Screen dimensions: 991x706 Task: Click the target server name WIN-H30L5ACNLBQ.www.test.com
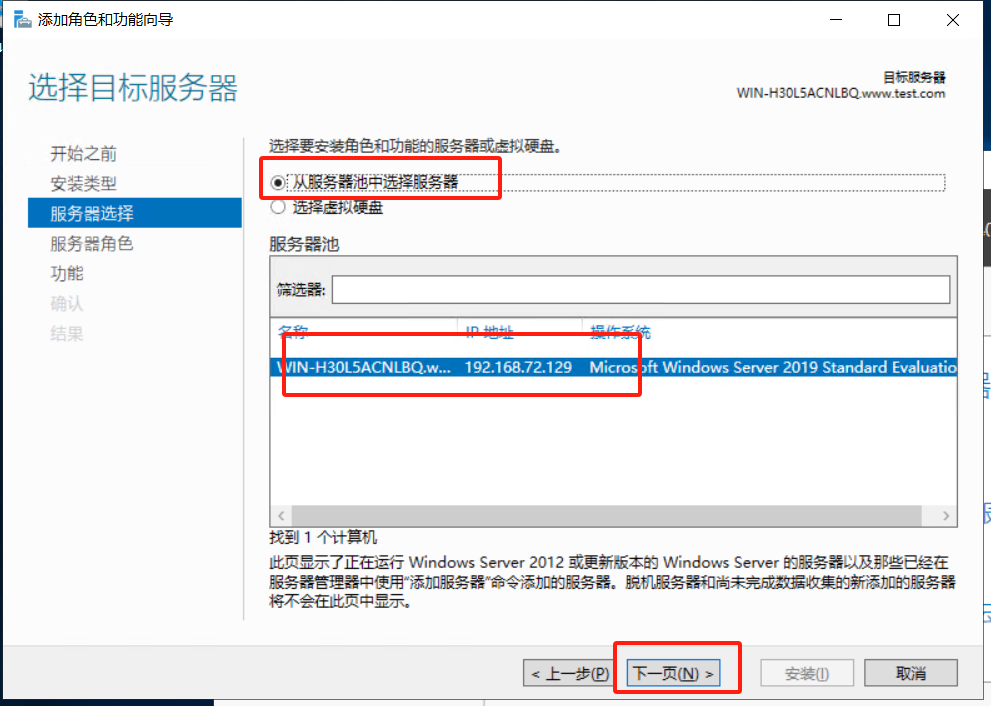coord(841,94)
